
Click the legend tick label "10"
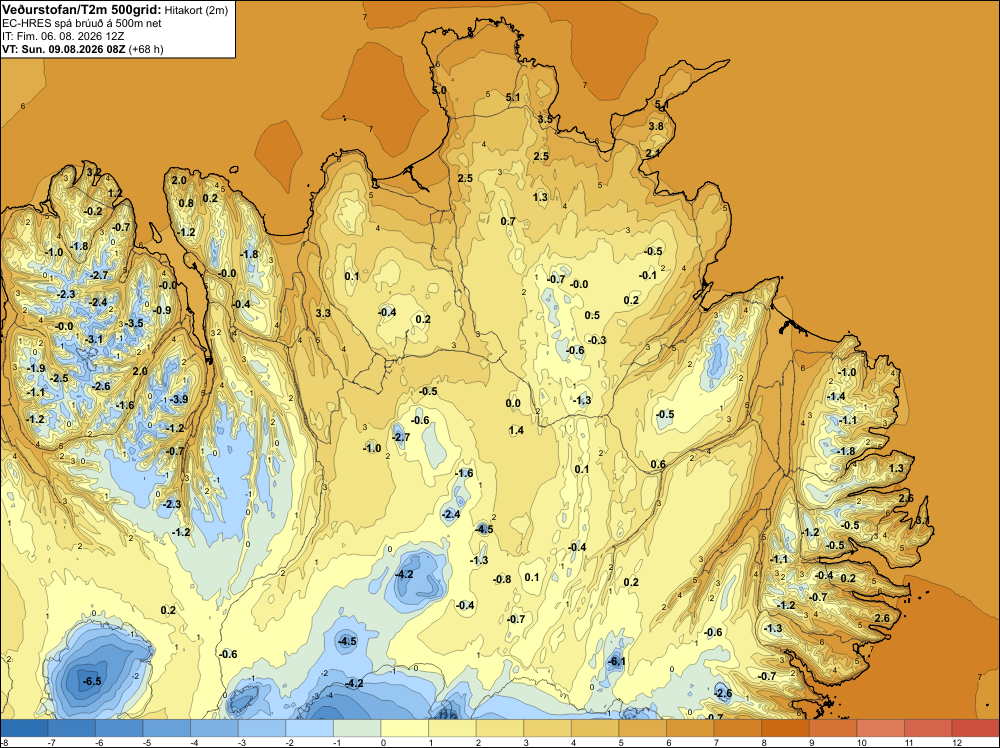[861, 742]
